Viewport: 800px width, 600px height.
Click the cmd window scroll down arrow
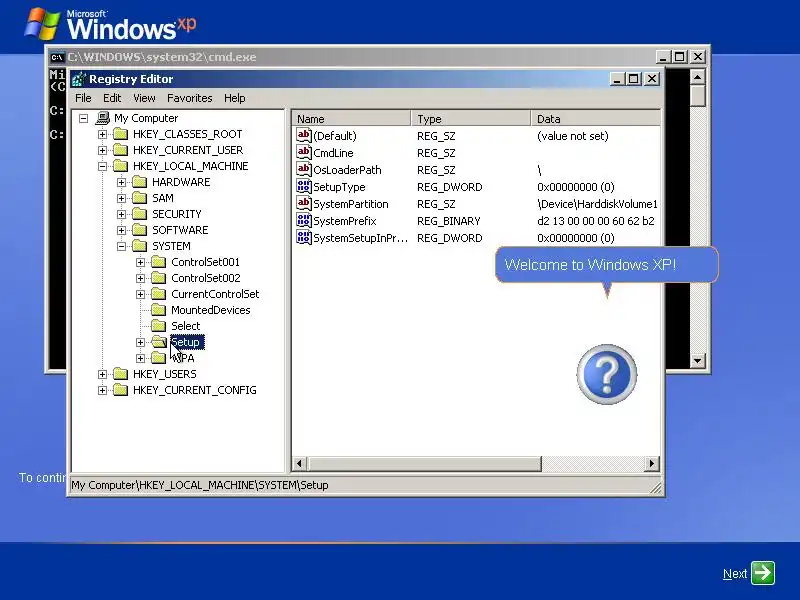pos(697,361)
